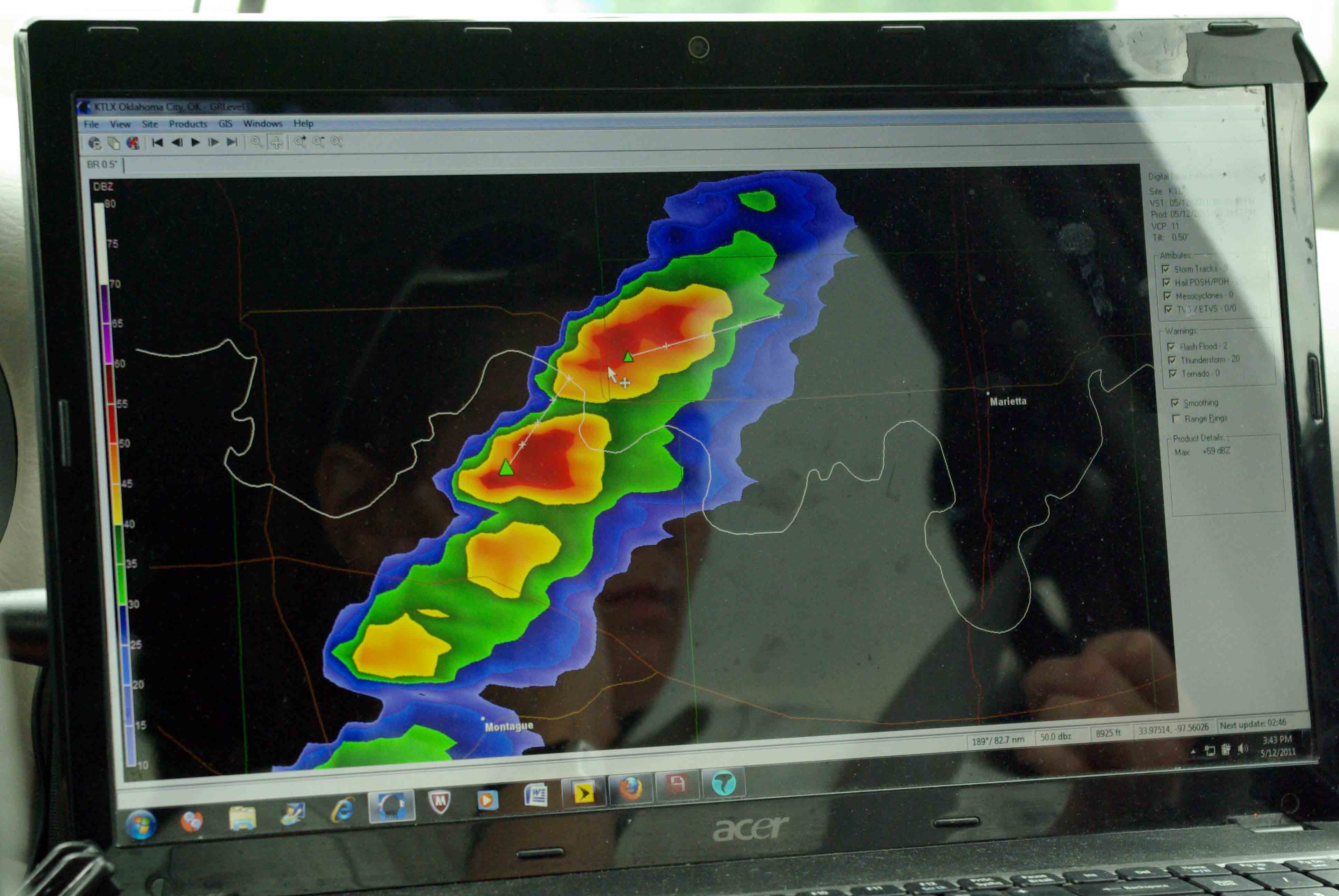Jump to the first radar frame
1339x896 pixels.
[157, 142]
